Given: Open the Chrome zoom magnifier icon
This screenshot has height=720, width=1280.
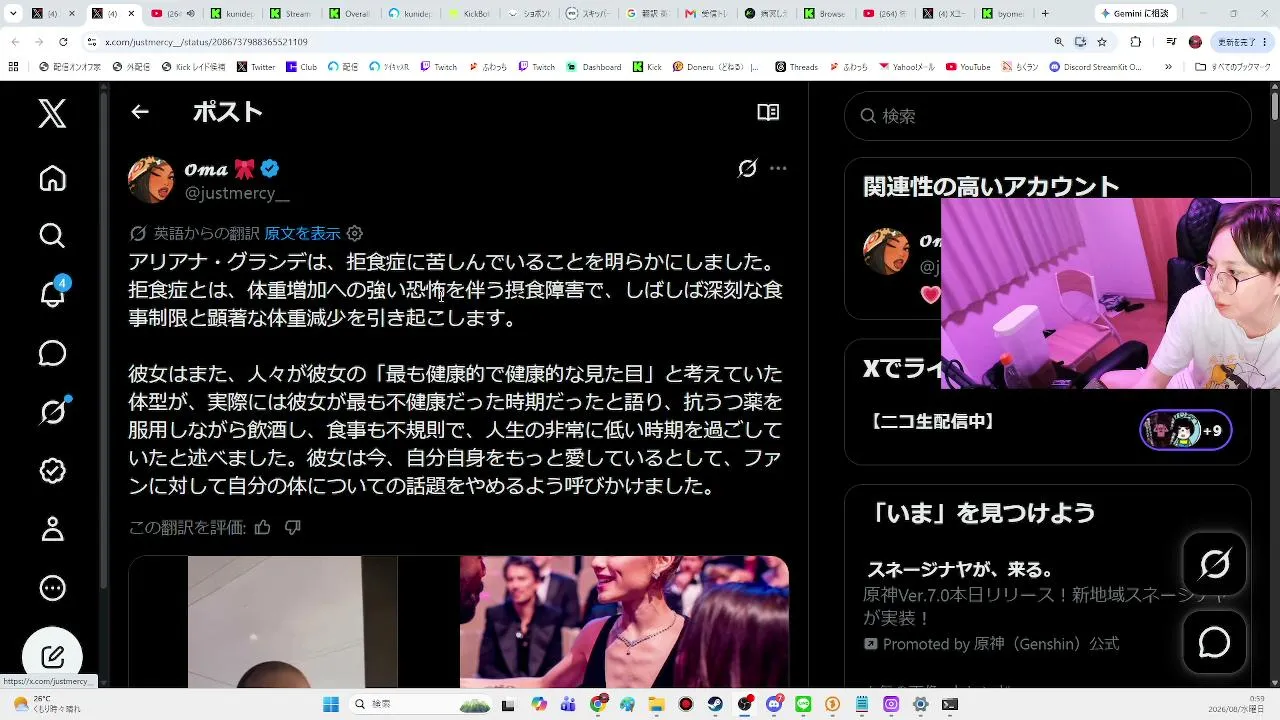Looking at the screenshot, I should pos(1059,42).
